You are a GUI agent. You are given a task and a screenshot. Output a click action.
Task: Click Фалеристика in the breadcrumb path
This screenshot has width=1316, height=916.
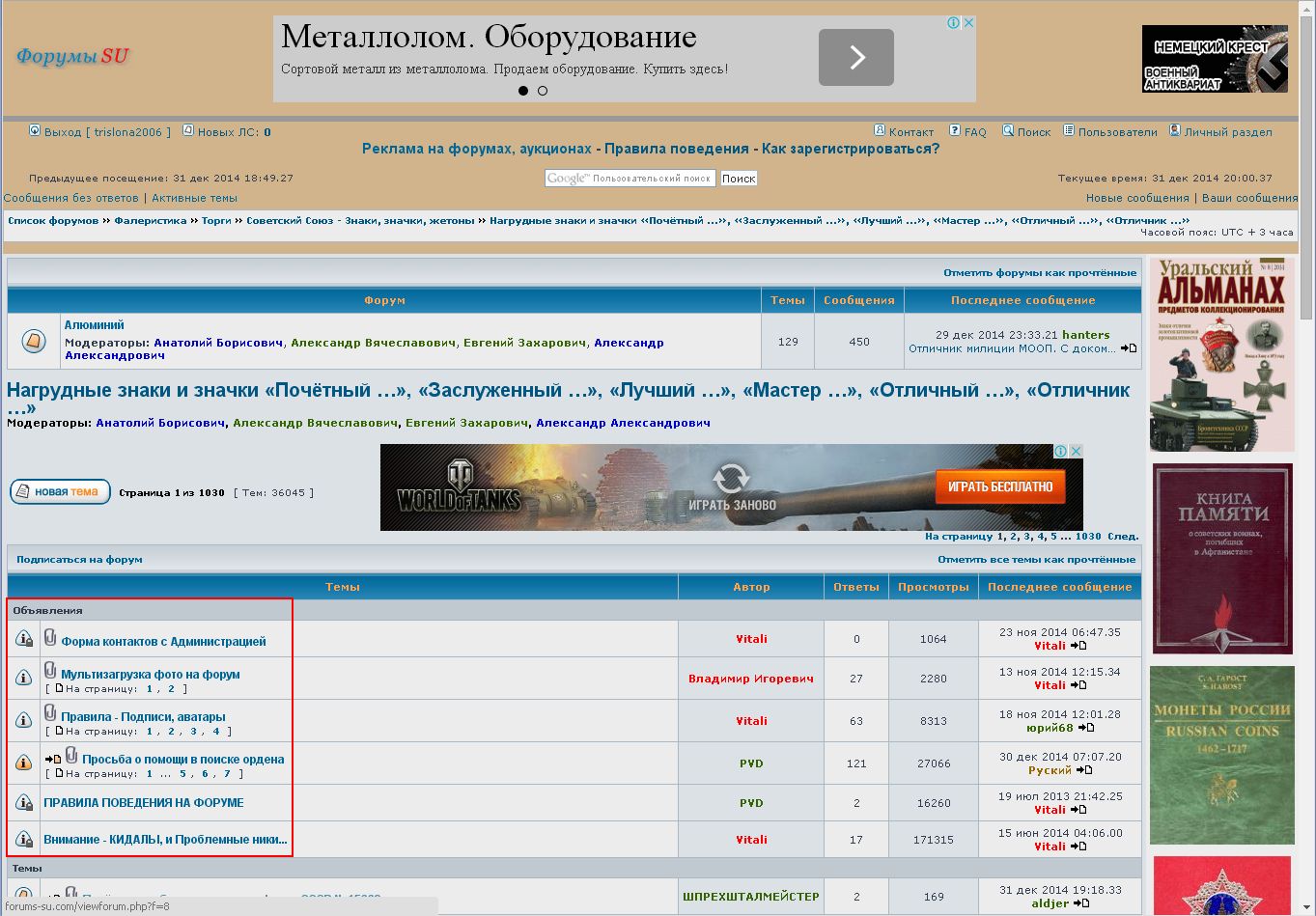[x=151, y=221]
